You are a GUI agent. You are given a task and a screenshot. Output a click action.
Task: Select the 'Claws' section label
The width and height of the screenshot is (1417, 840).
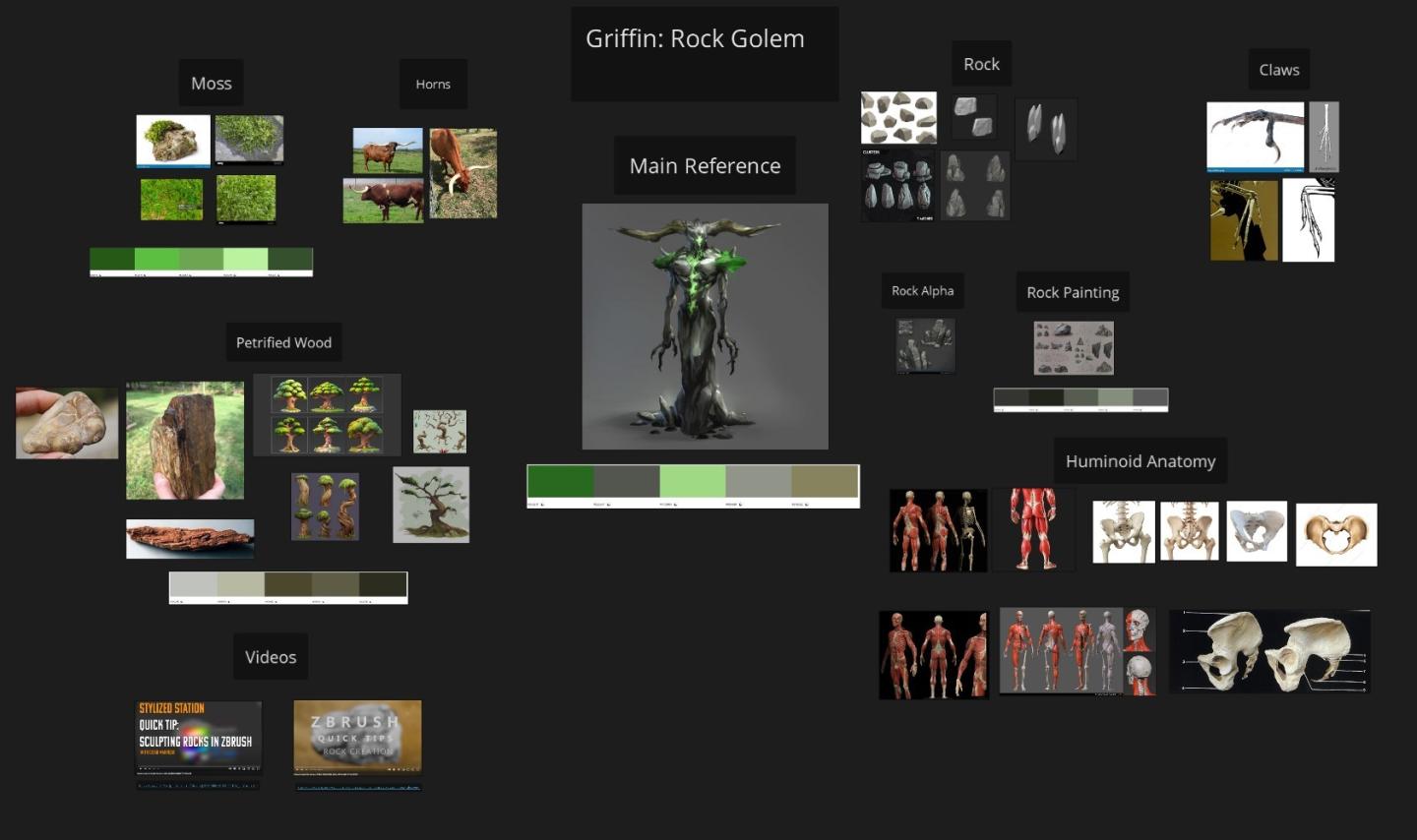coord(1279,70)
